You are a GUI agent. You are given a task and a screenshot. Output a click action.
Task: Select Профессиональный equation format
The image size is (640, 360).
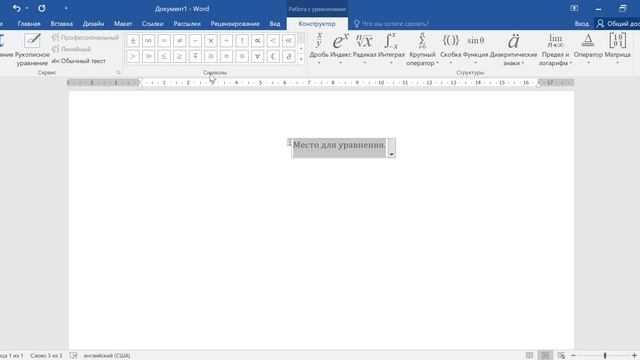coord(85,38)
